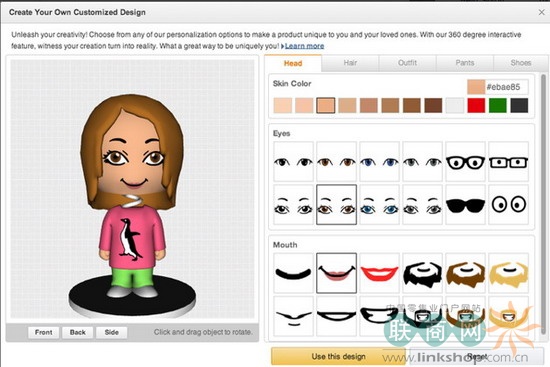Image resolution: width=550 pixels, height=367 pixels.
Task: Switch figure to Side view
Action: click(x=112, y=332)
